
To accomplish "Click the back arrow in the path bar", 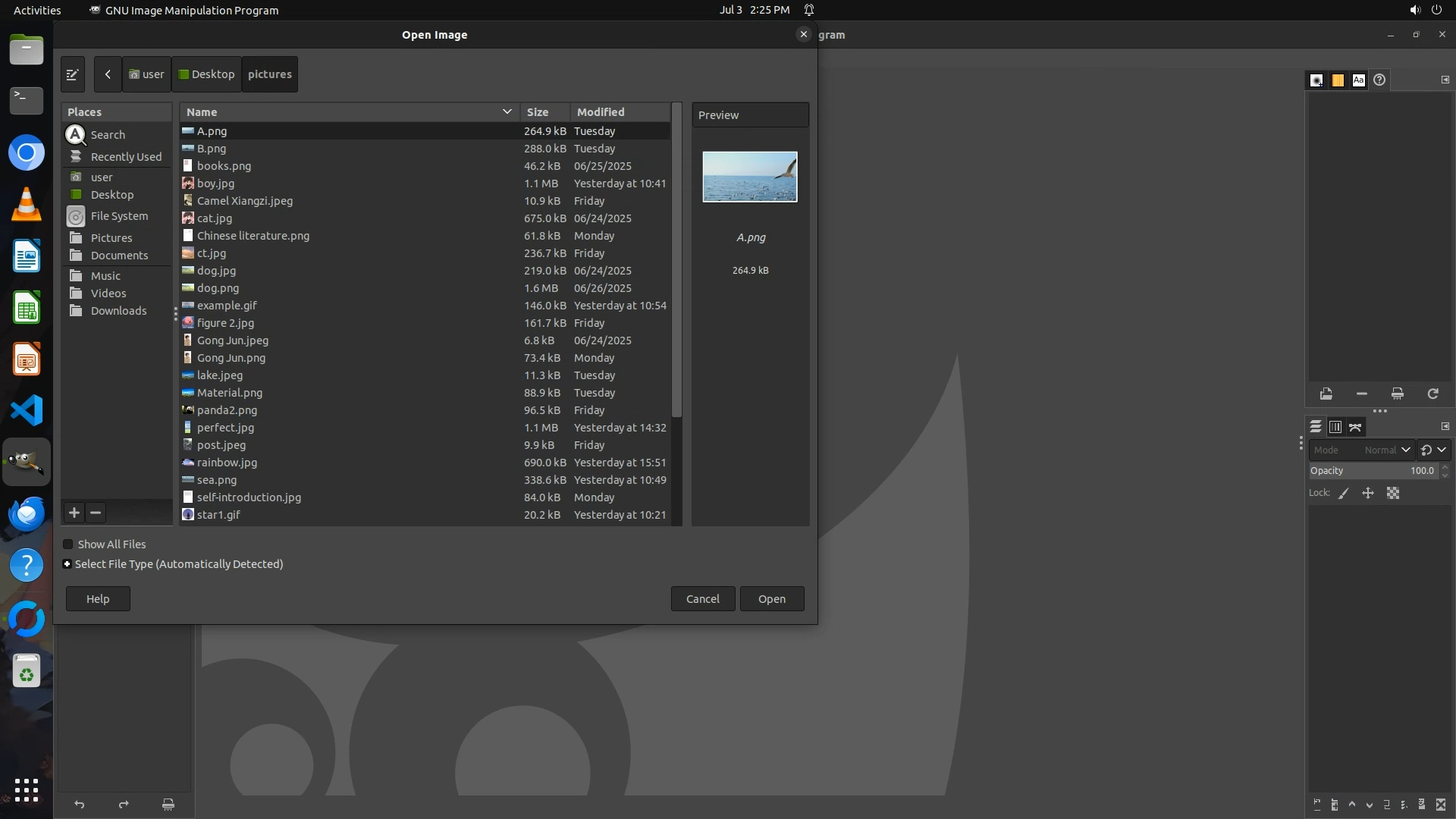I will (x=108, y=74).
